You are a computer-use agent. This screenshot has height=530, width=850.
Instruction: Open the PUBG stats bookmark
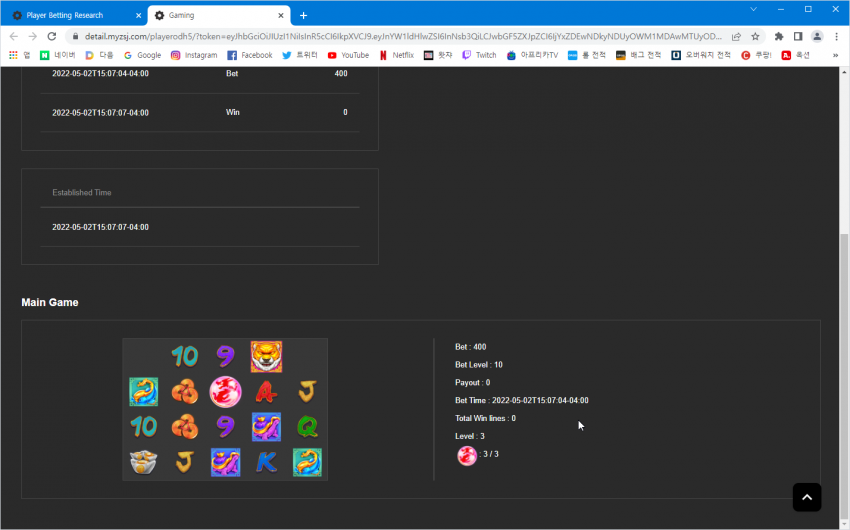pyautogui.click(x=639, y=55)
